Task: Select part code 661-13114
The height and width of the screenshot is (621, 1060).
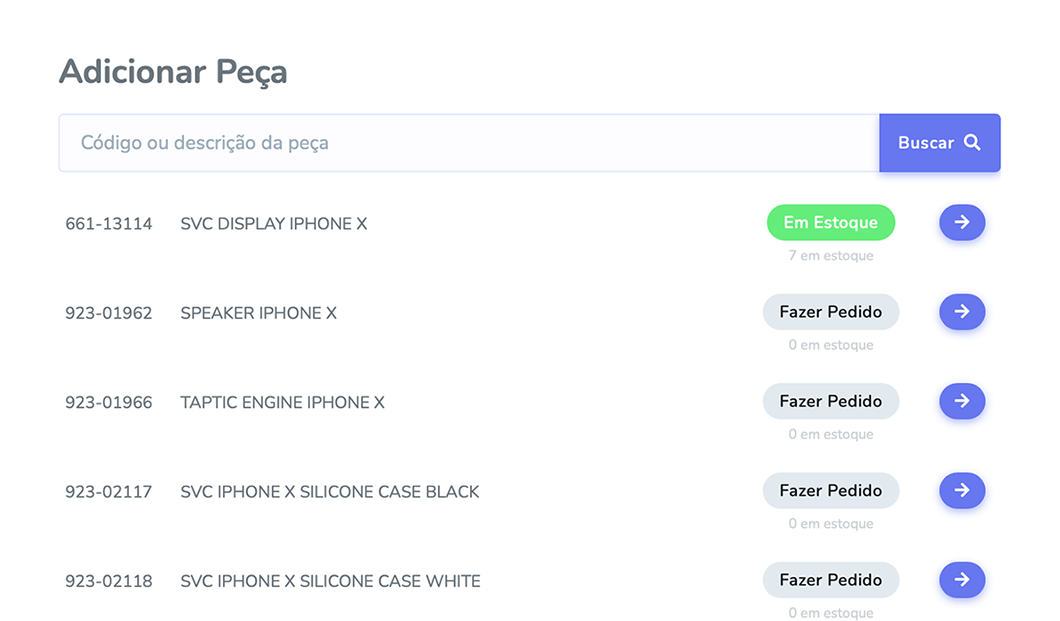Action: pos(109,224)
